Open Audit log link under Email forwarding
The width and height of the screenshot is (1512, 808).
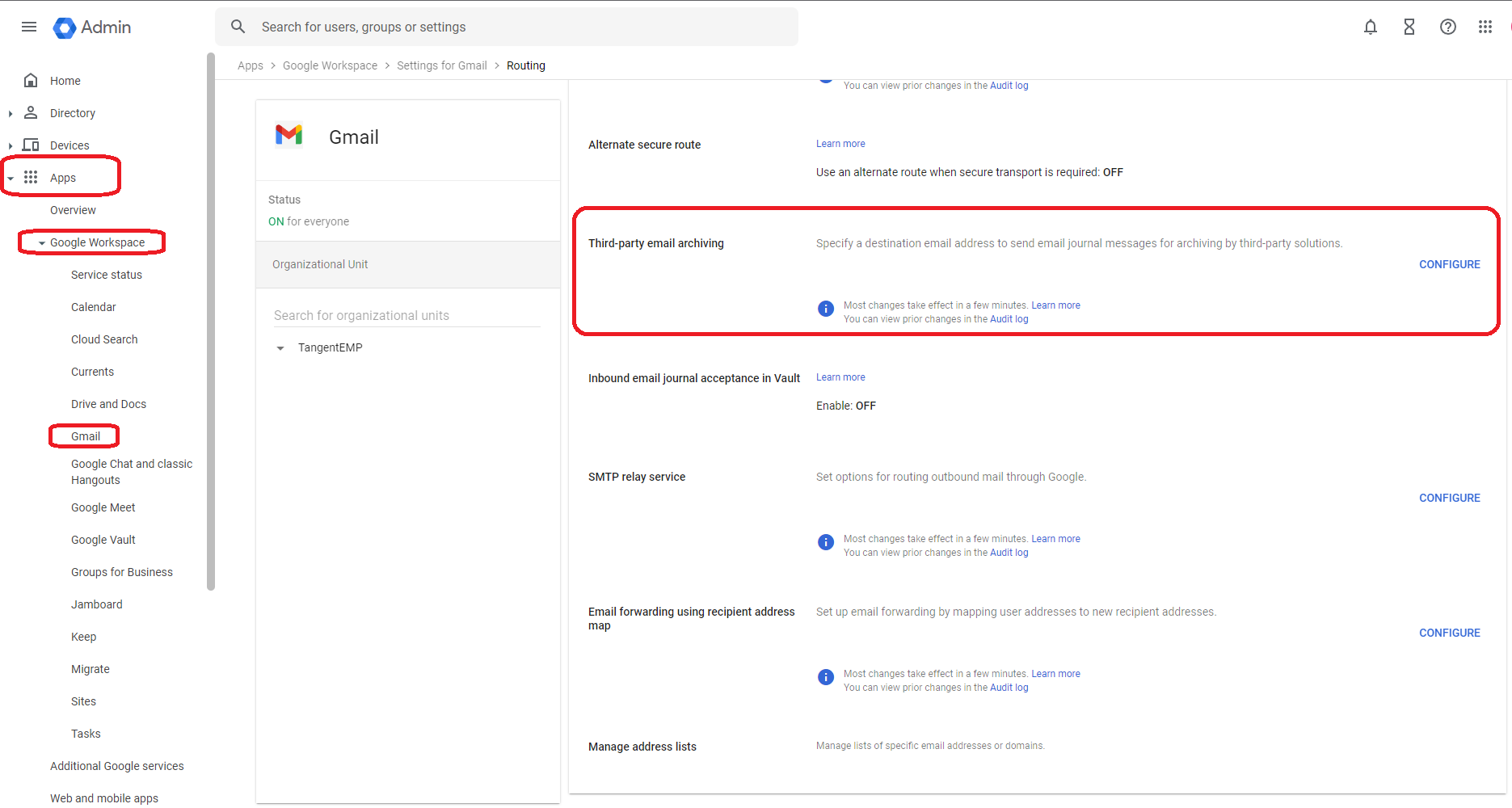pyautogui.click(x=1009, y=688)
